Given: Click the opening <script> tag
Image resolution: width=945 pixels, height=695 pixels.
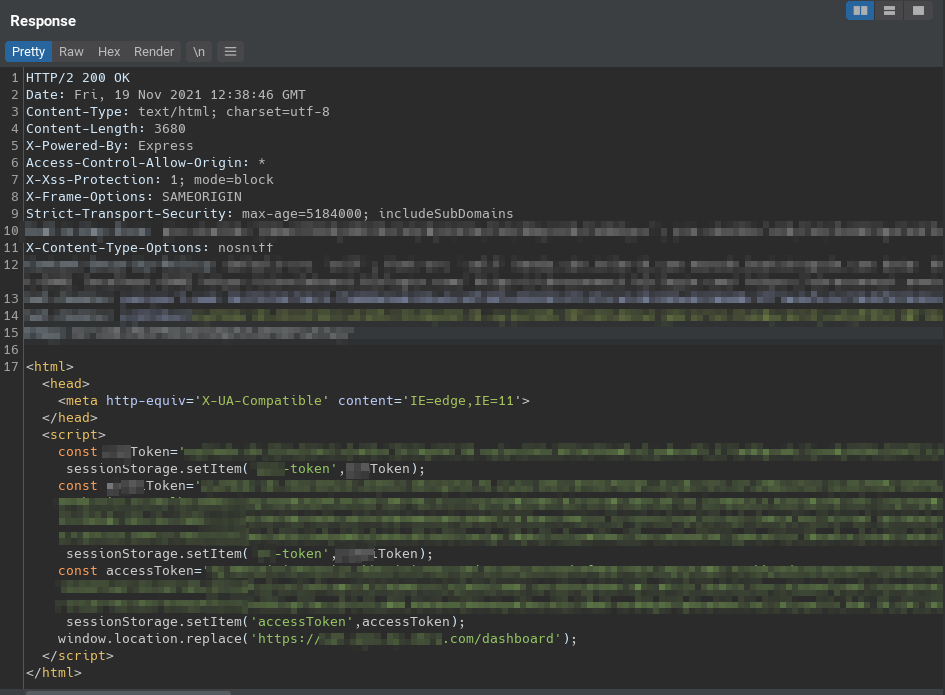Looking at the screenshot, I should coord(74,435).
